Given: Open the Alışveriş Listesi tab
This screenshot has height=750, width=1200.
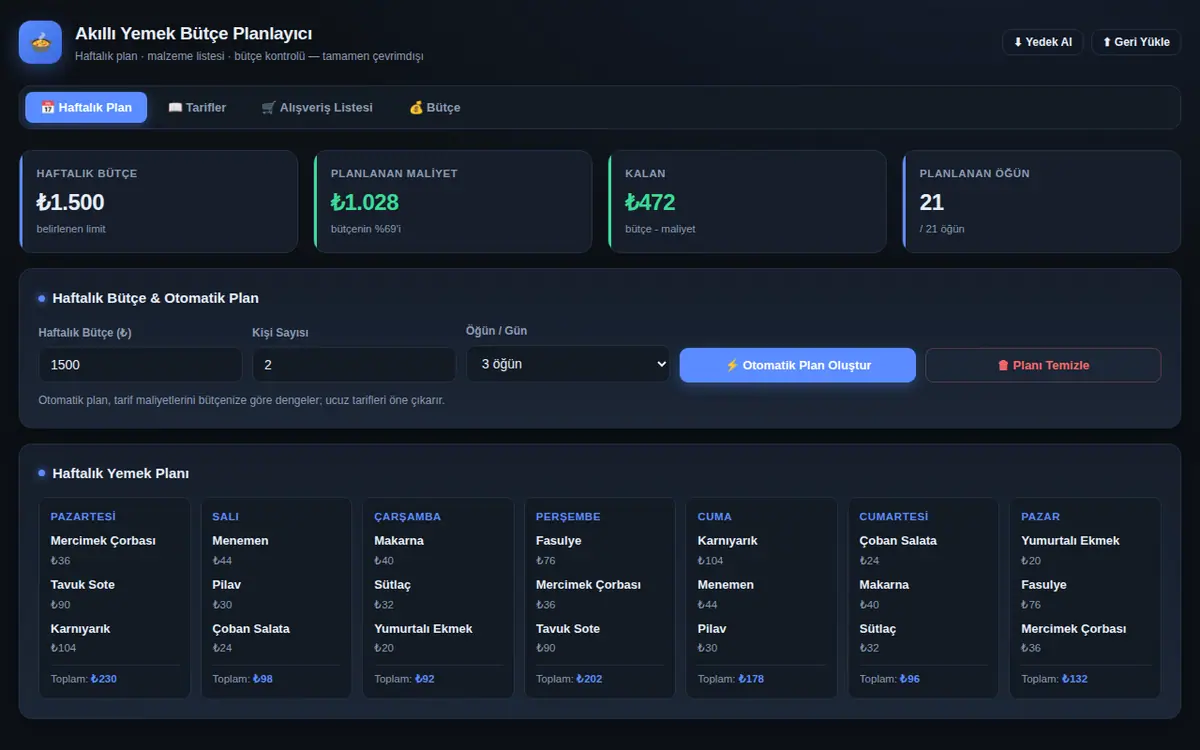Looking at the screenshot, I should coord(317,107).
